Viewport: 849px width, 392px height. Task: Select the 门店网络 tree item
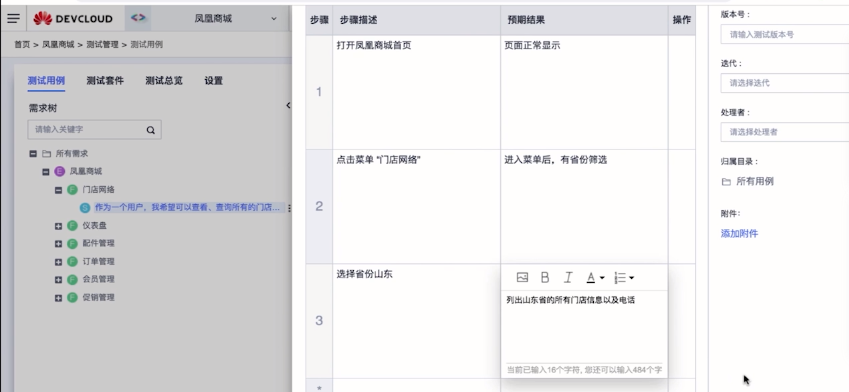click(x=99, y=190)
